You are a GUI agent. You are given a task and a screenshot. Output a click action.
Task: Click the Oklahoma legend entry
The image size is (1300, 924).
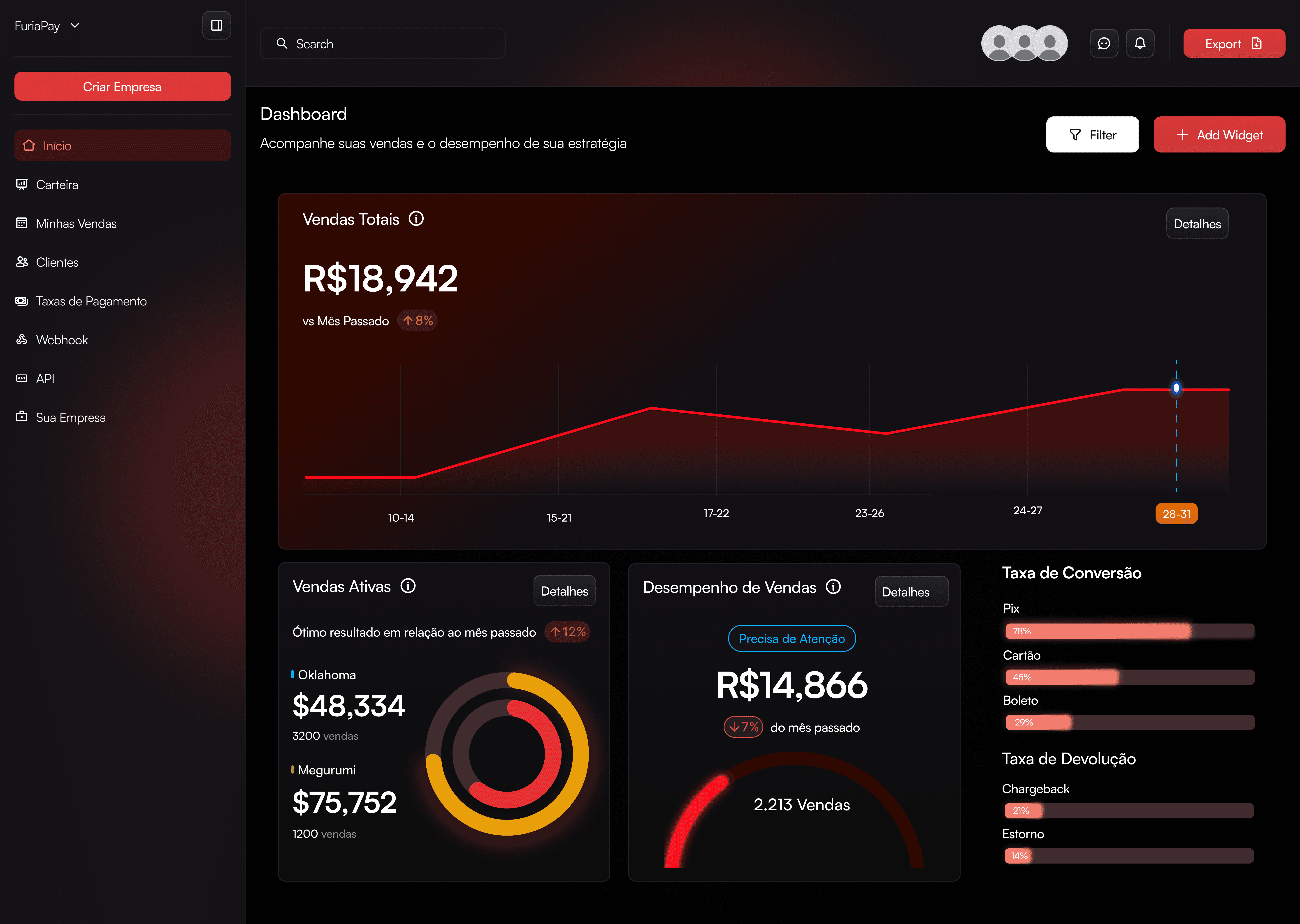tap(323, 675)
